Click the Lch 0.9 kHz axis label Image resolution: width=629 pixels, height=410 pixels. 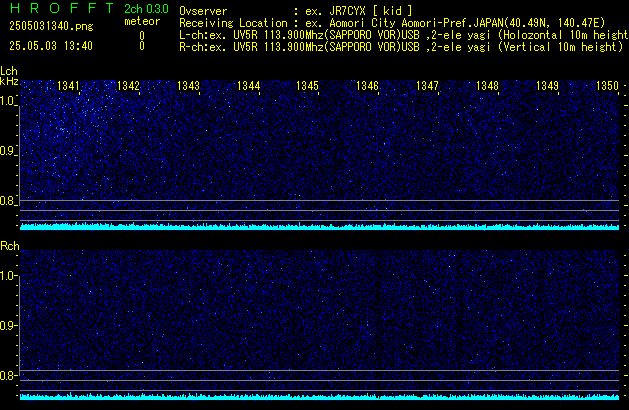click(8, 151)
